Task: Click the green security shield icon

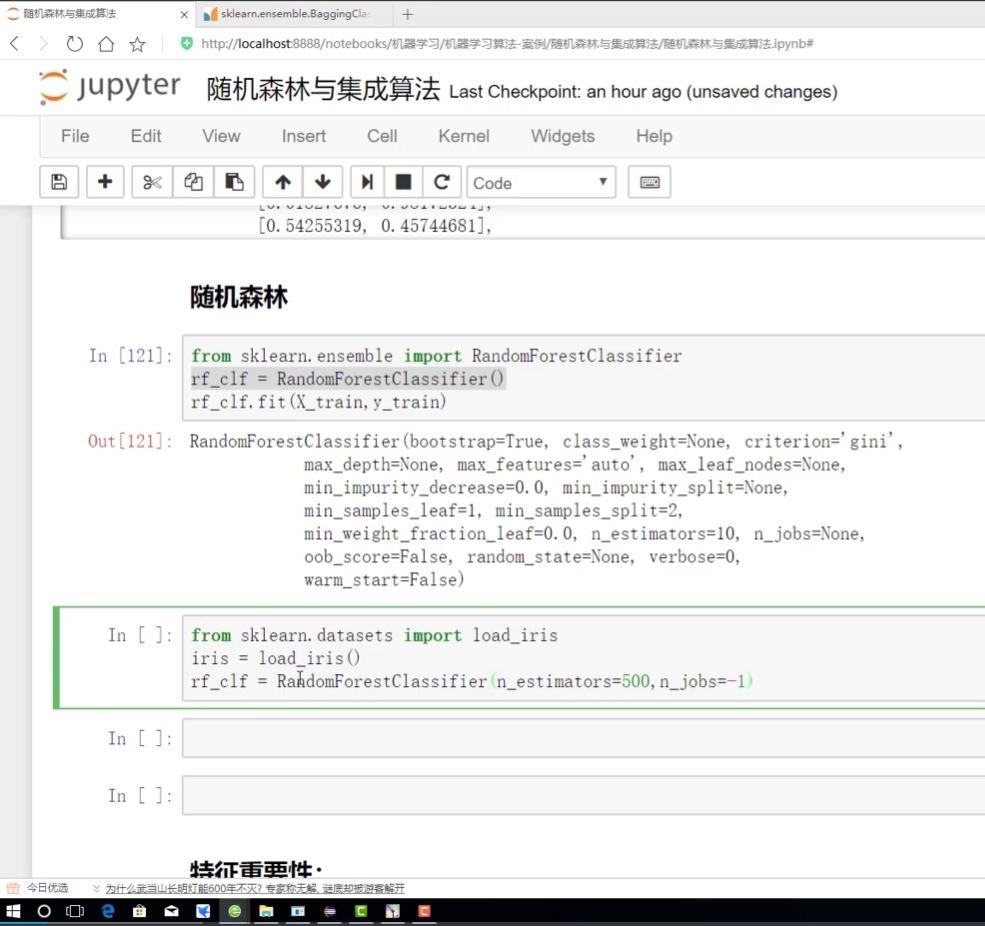Action: (x=187, y=43)
